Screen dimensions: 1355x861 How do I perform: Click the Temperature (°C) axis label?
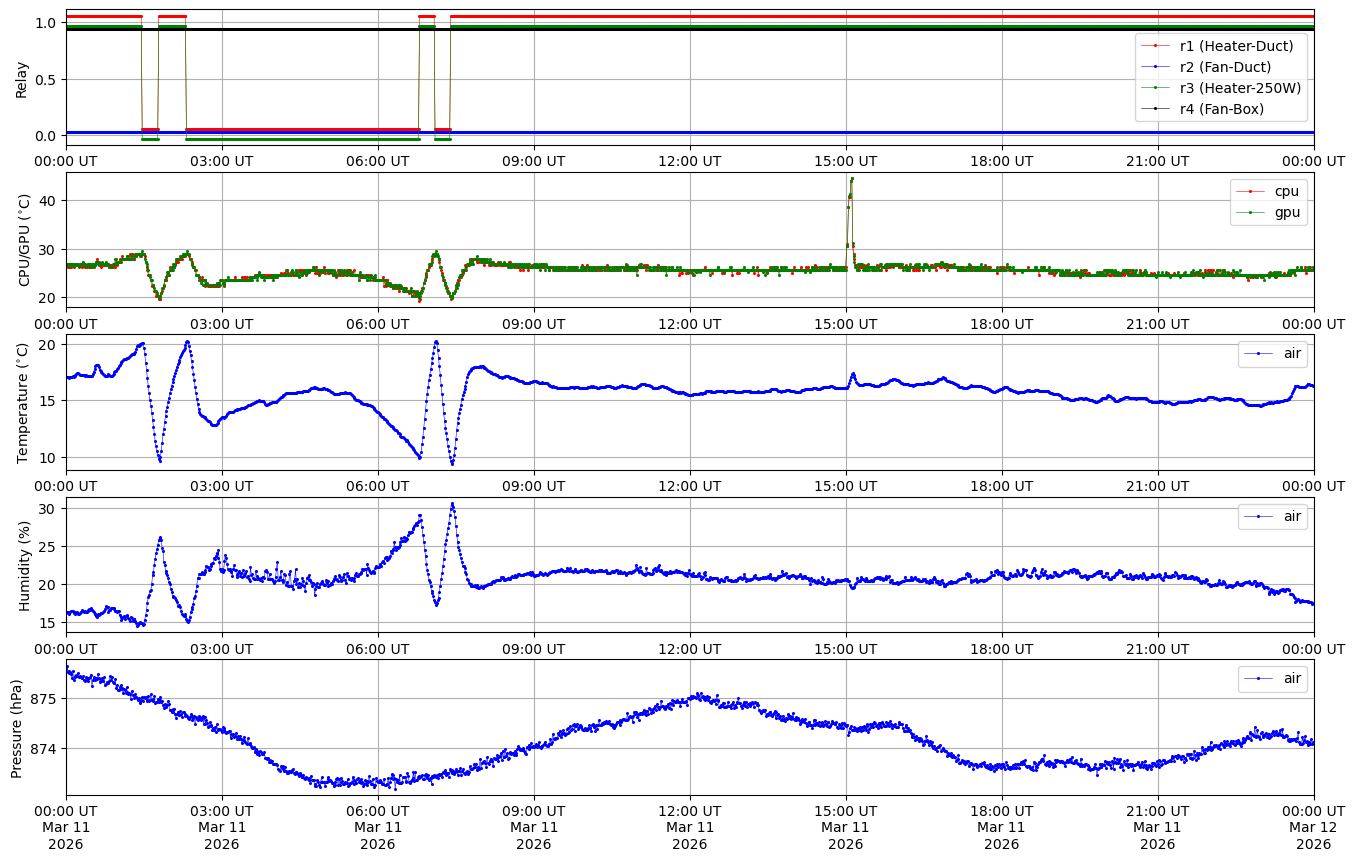23,403
